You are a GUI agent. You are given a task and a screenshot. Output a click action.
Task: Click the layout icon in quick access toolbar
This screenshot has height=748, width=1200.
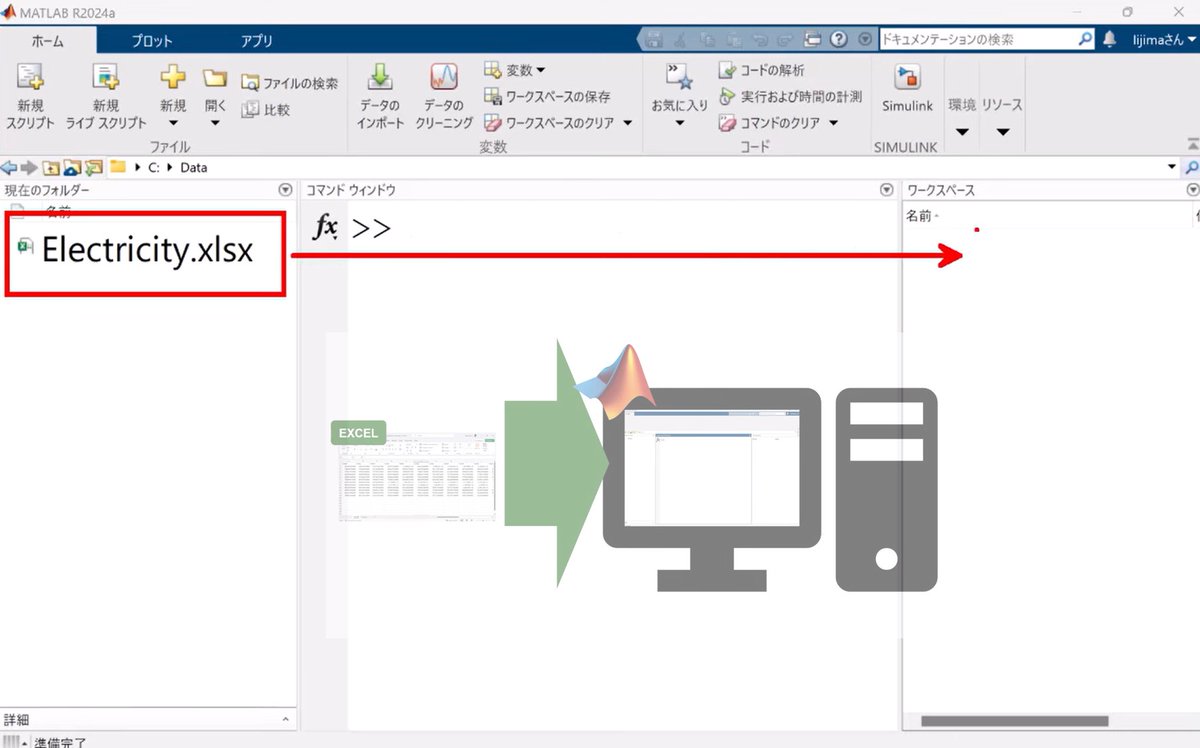813,40
